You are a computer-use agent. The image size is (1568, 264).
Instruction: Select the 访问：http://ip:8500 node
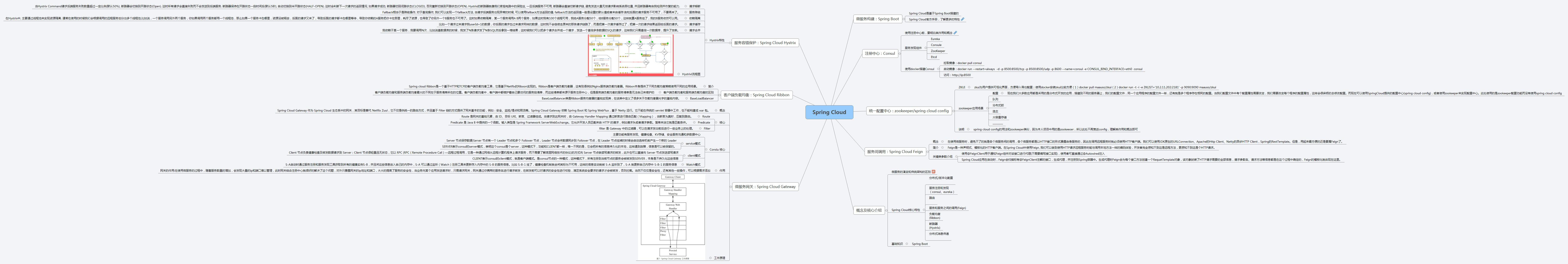(957, 75)
